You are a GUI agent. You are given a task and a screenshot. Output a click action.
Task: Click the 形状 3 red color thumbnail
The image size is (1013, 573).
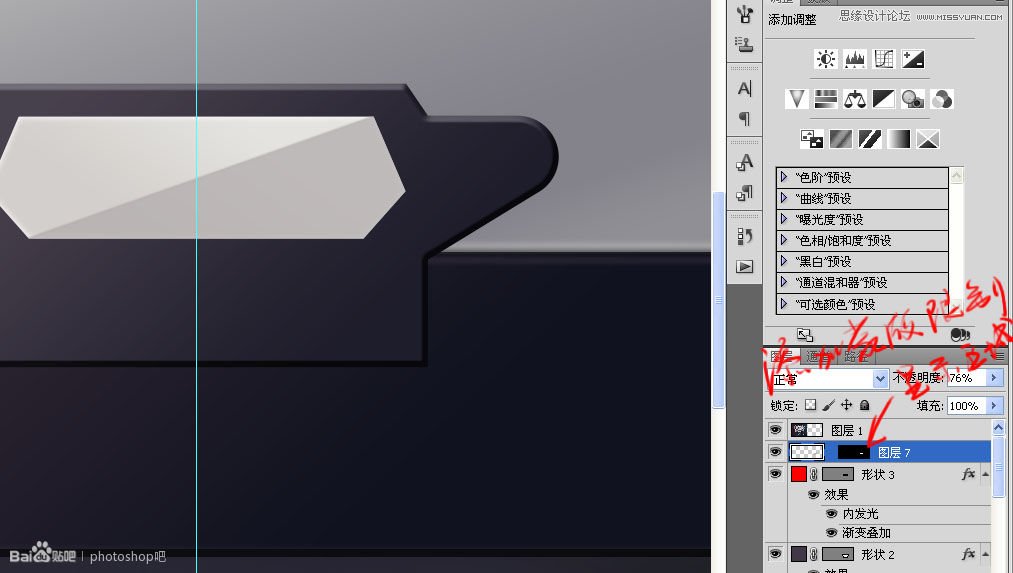click(799, 474)
